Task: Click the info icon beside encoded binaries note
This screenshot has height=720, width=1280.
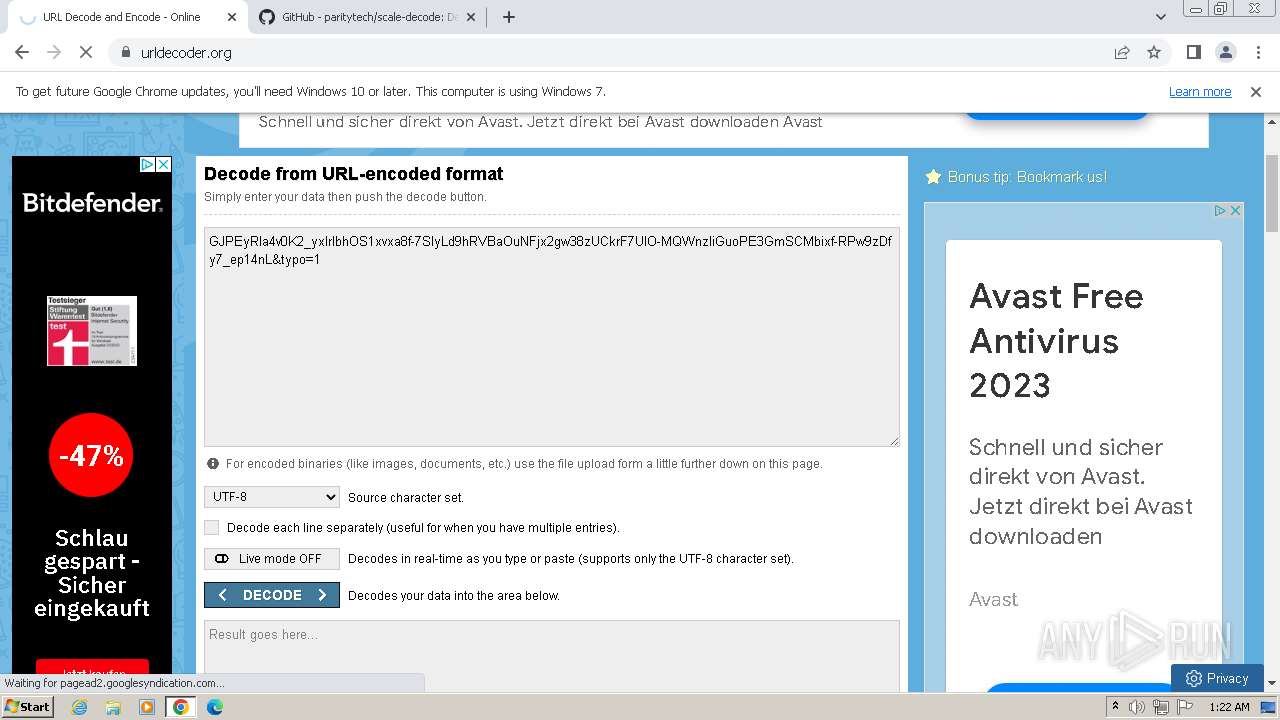Action: coord(213,464)
